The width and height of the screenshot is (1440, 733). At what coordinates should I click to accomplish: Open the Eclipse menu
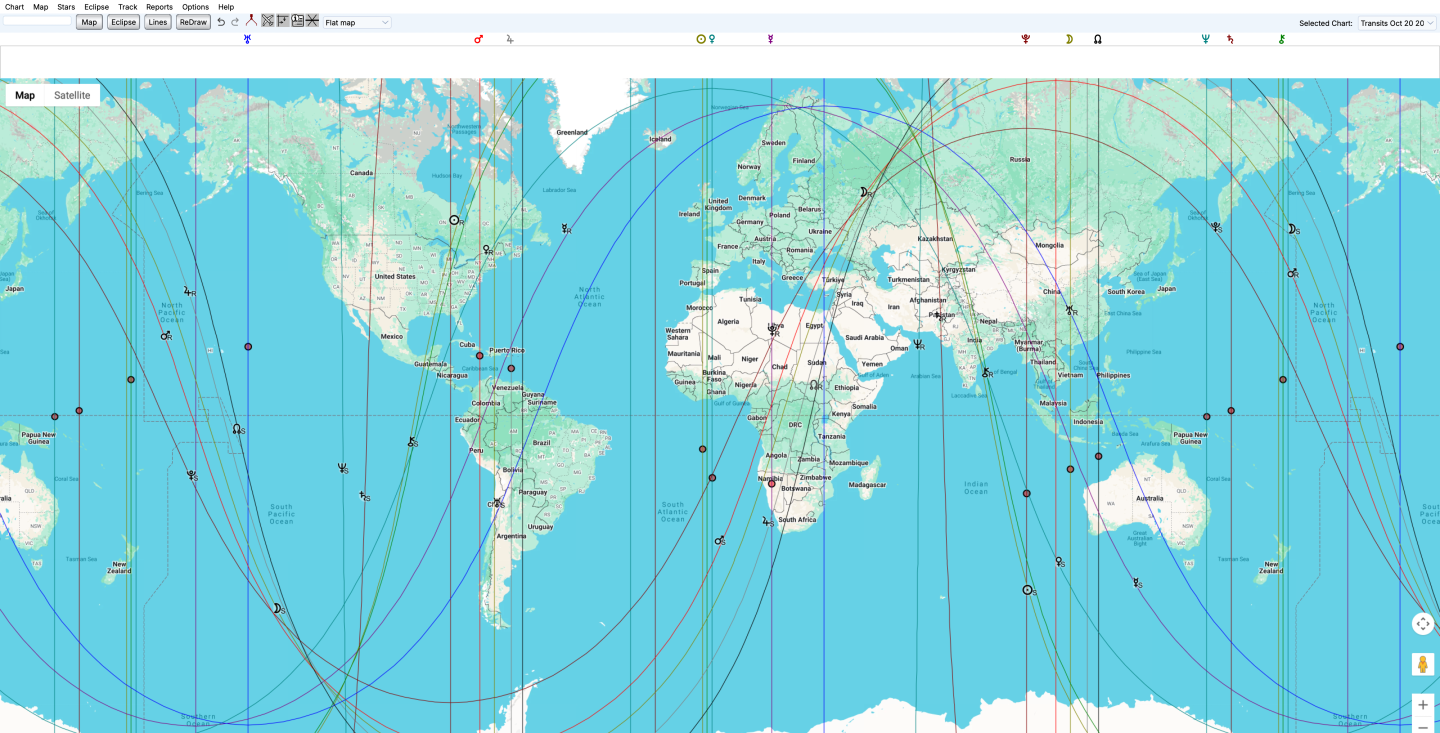[97, 7]
